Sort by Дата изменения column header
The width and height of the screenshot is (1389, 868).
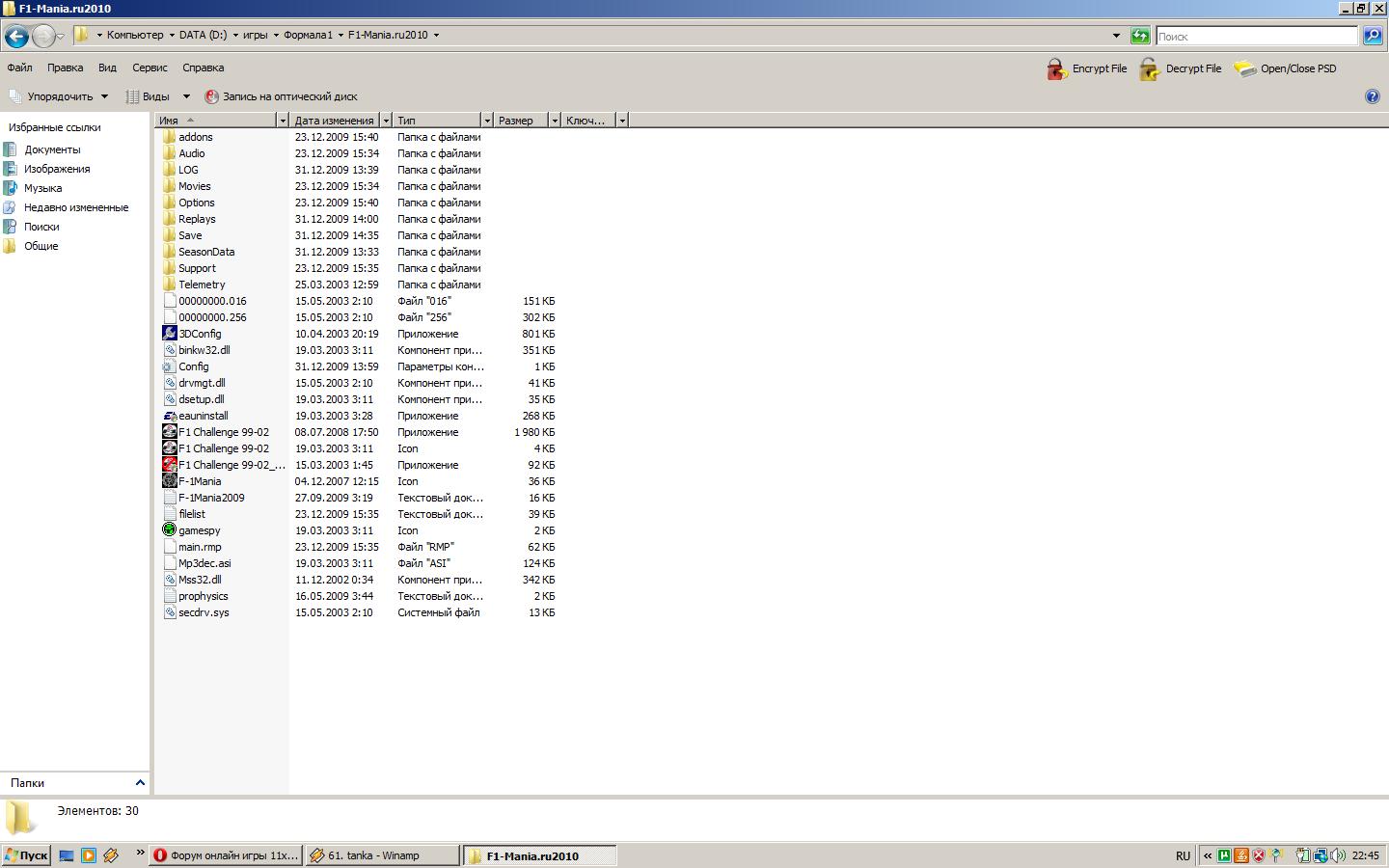(x=334, y=121)
